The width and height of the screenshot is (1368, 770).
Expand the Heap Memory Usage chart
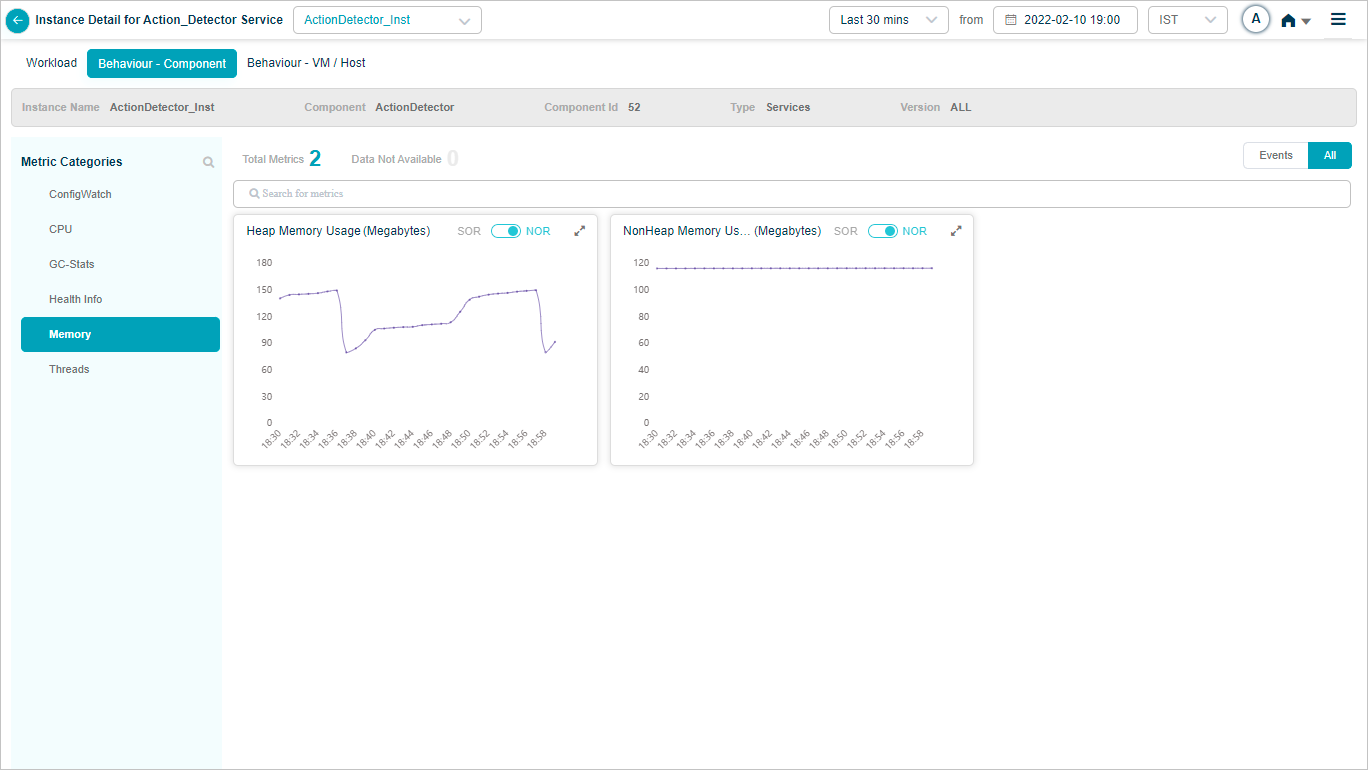(579, 231)
